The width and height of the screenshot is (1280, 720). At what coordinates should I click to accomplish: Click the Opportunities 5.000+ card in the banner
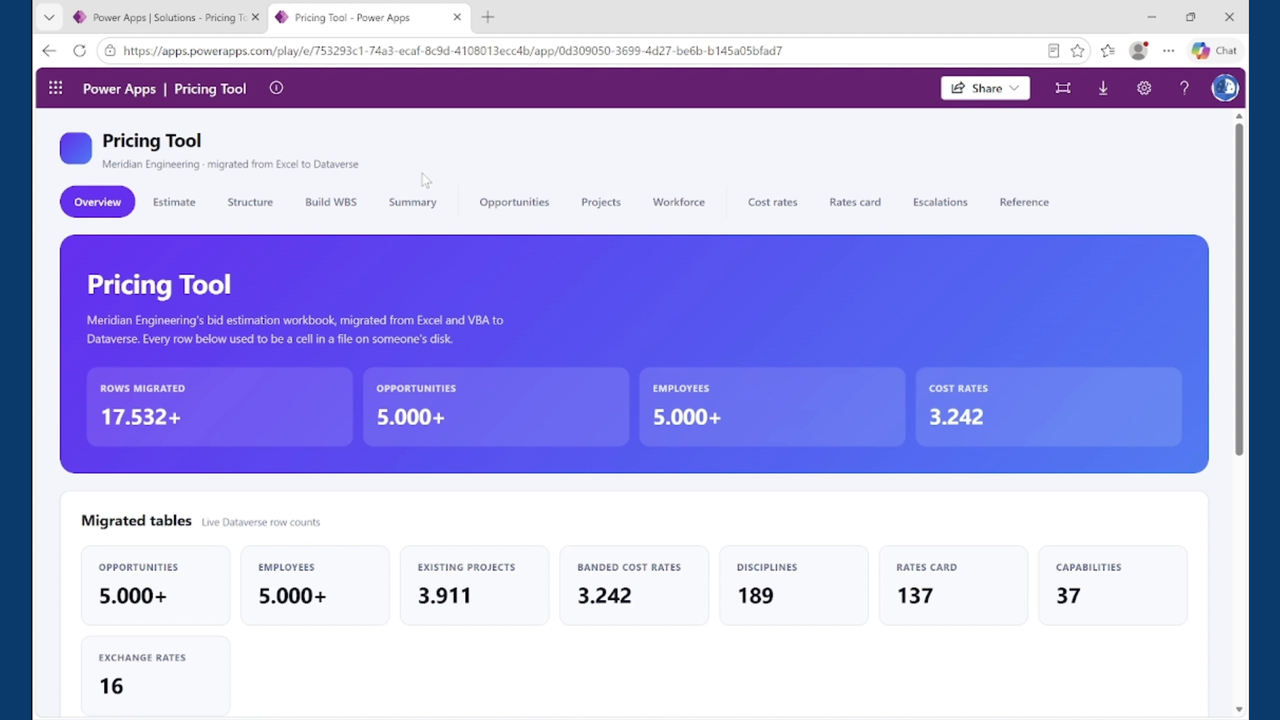496,406
